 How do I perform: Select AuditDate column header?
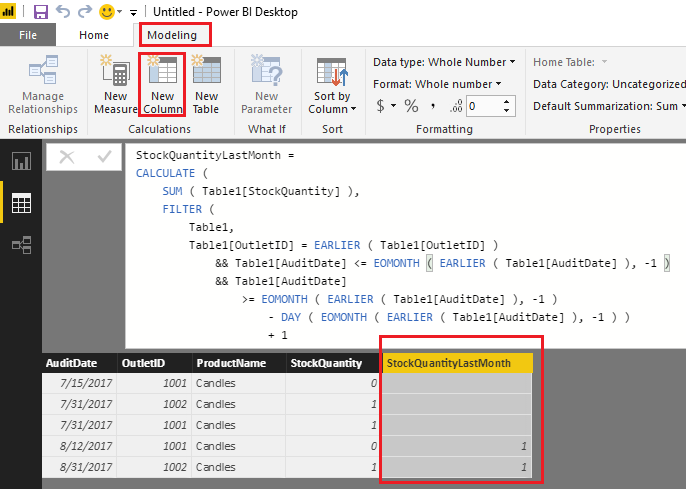[x=79, y=363]
